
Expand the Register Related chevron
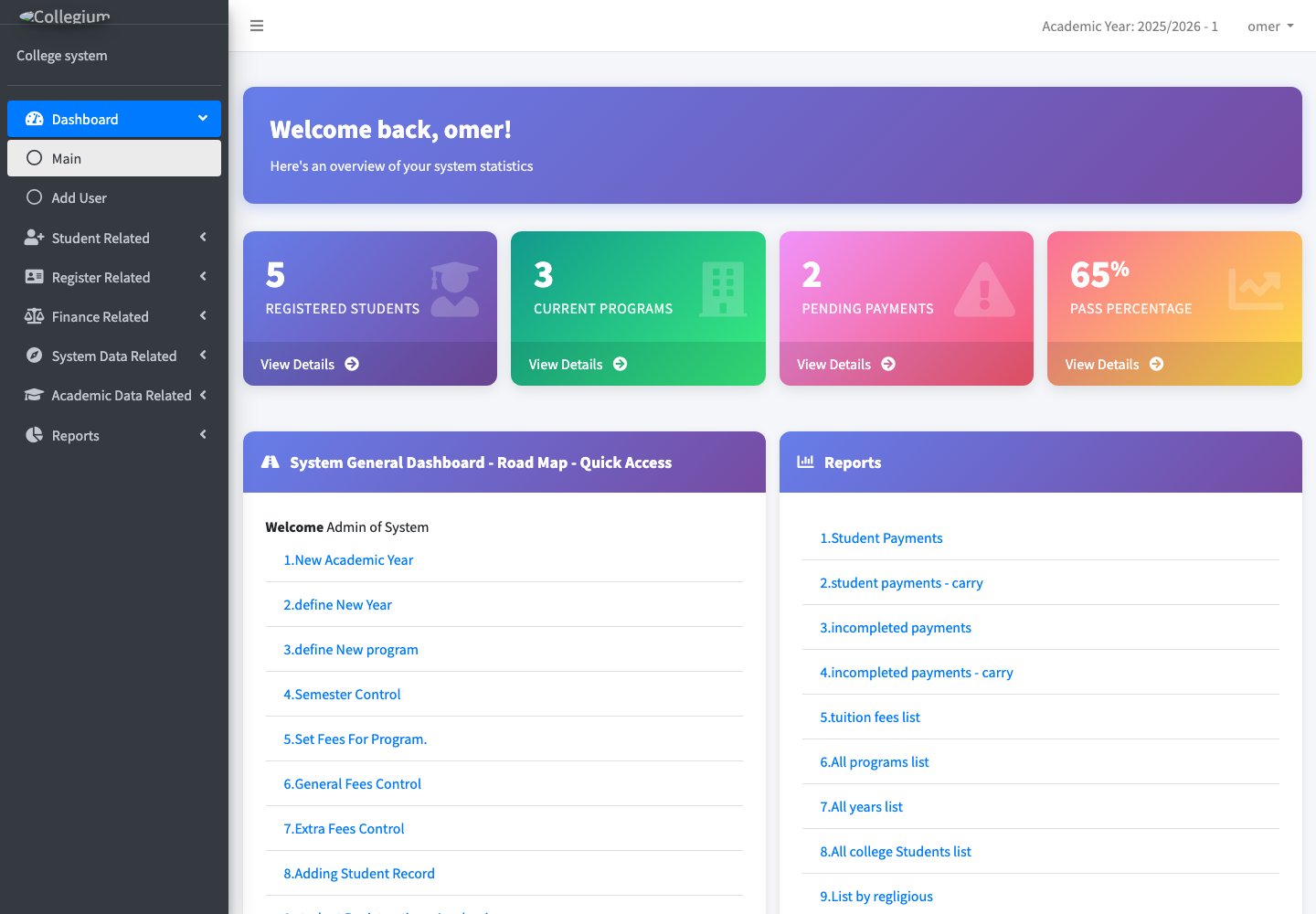203,277
